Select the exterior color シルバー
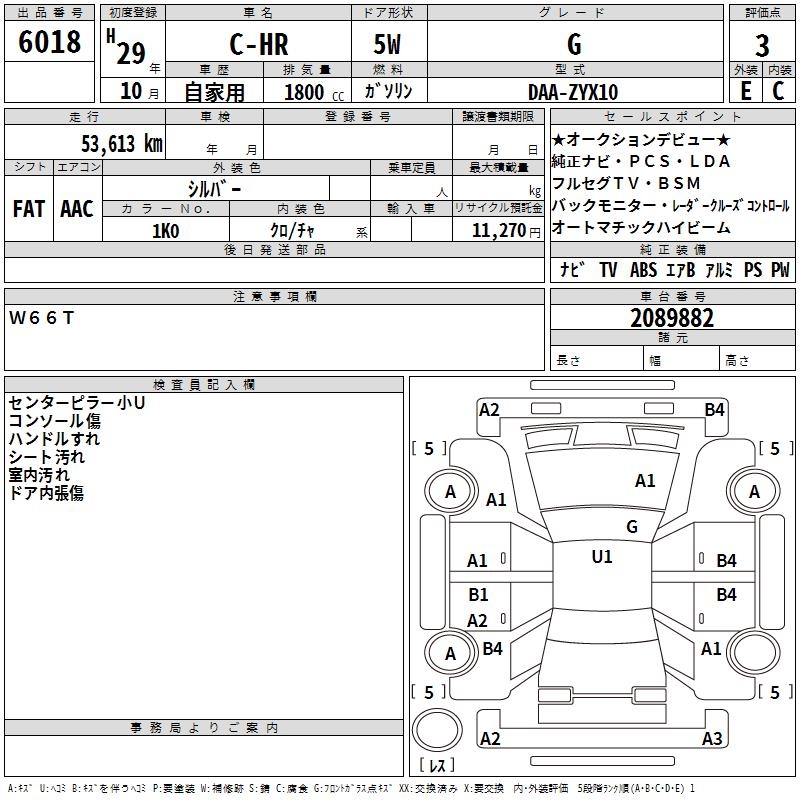Viewport: 800px width, 800px height. point(214,189)
